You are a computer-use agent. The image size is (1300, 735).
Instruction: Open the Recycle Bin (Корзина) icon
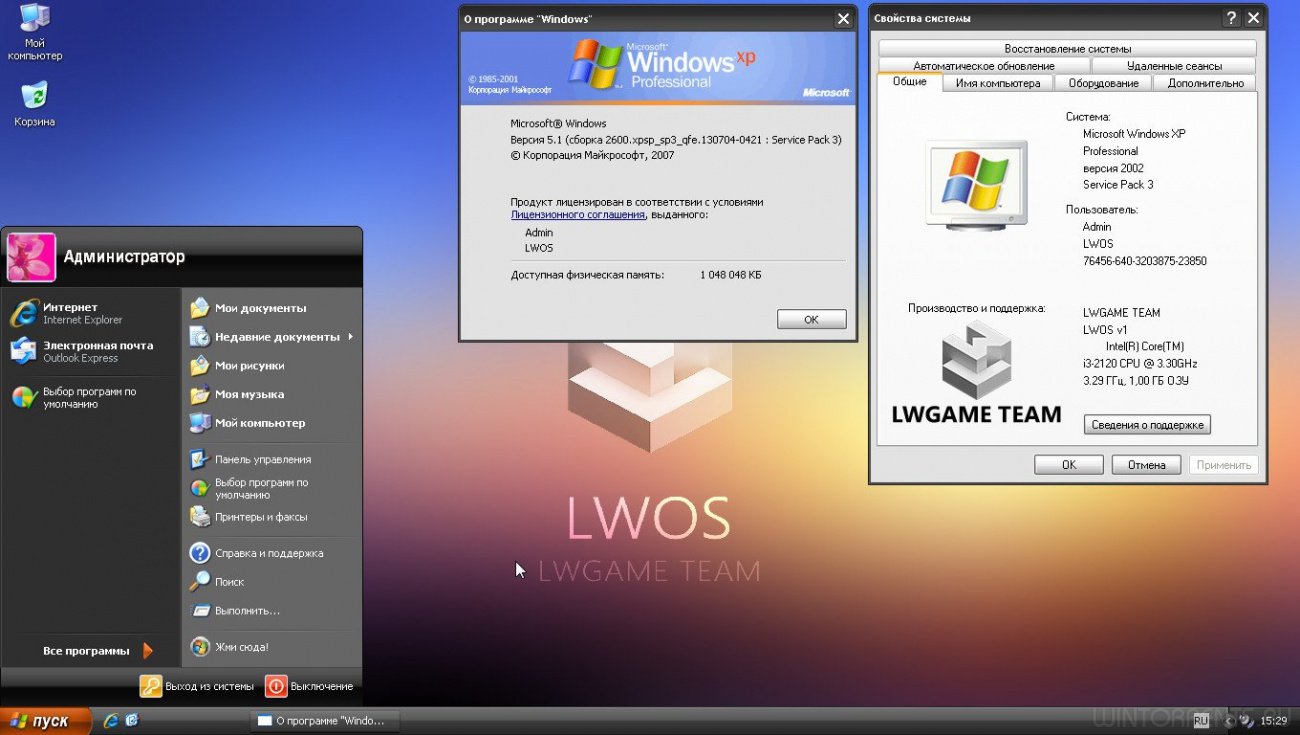(x=34, y=104)
